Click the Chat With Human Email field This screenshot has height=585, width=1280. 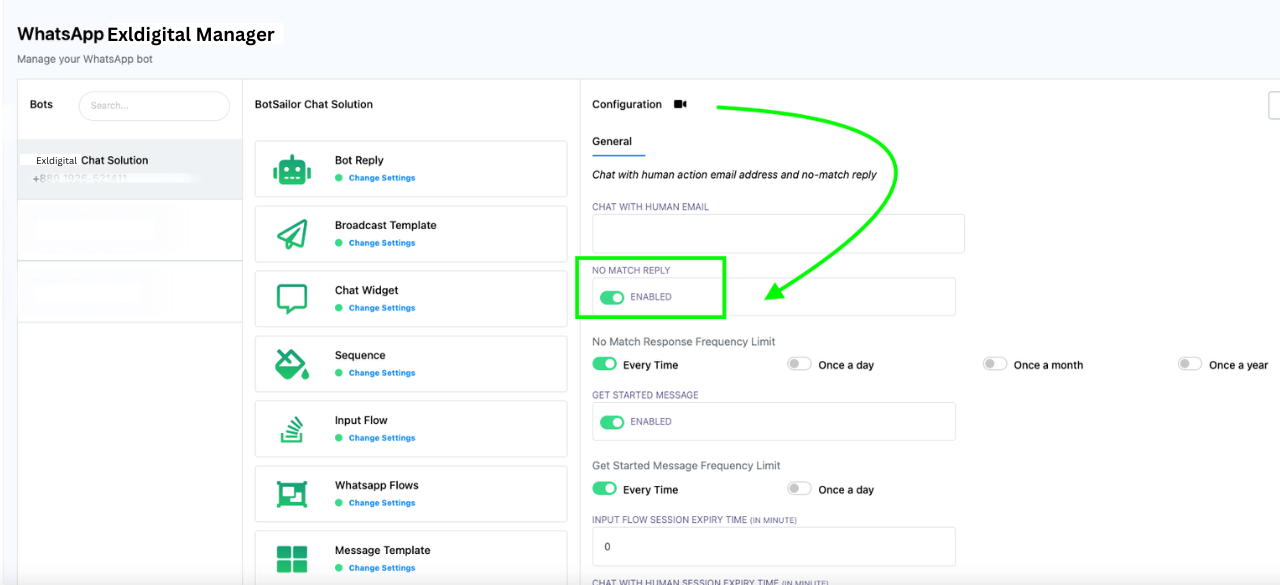tap(778, 234)
